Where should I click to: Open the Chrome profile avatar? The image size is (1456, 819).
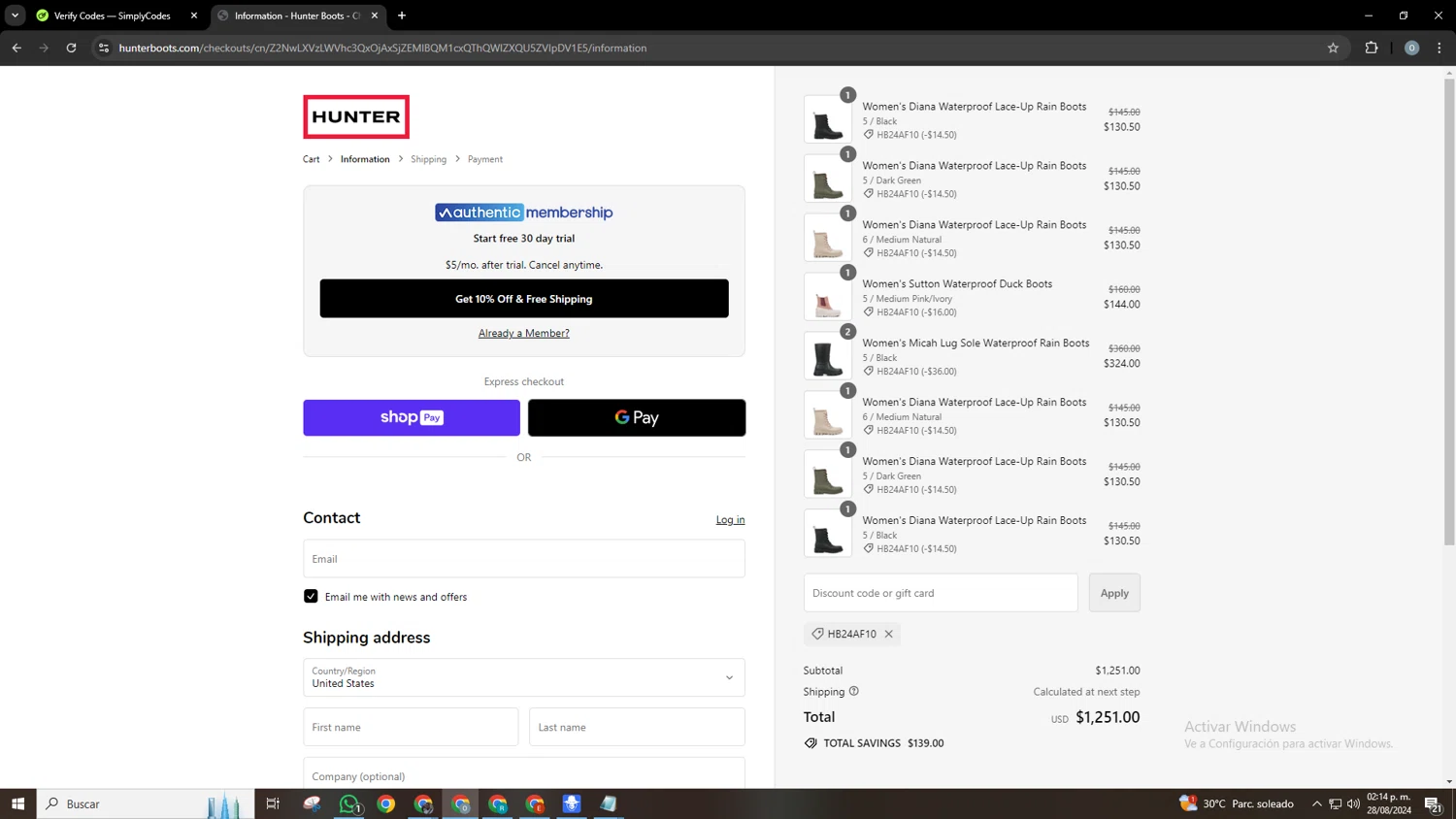click(1411, 48)
